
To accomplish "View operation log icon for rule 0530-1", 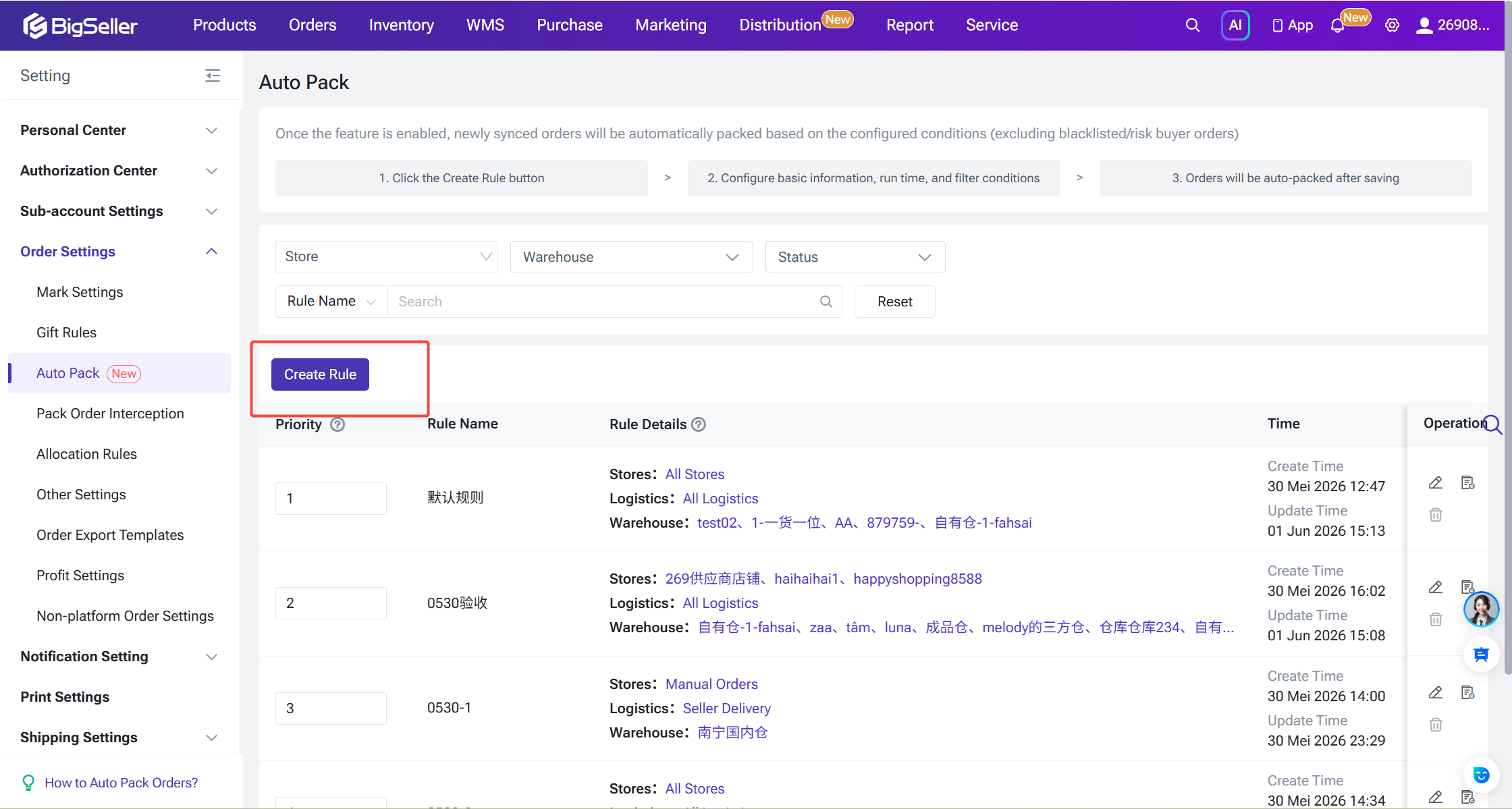I will pyautogui.click(x=1467, y=692).
